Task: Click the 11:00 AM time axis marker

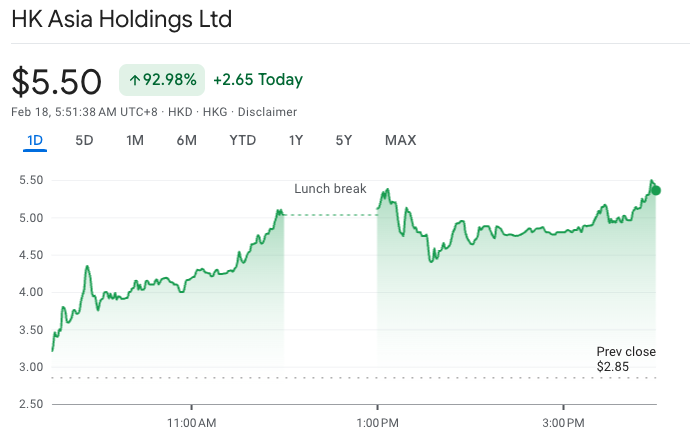Action: pos(192,423)
